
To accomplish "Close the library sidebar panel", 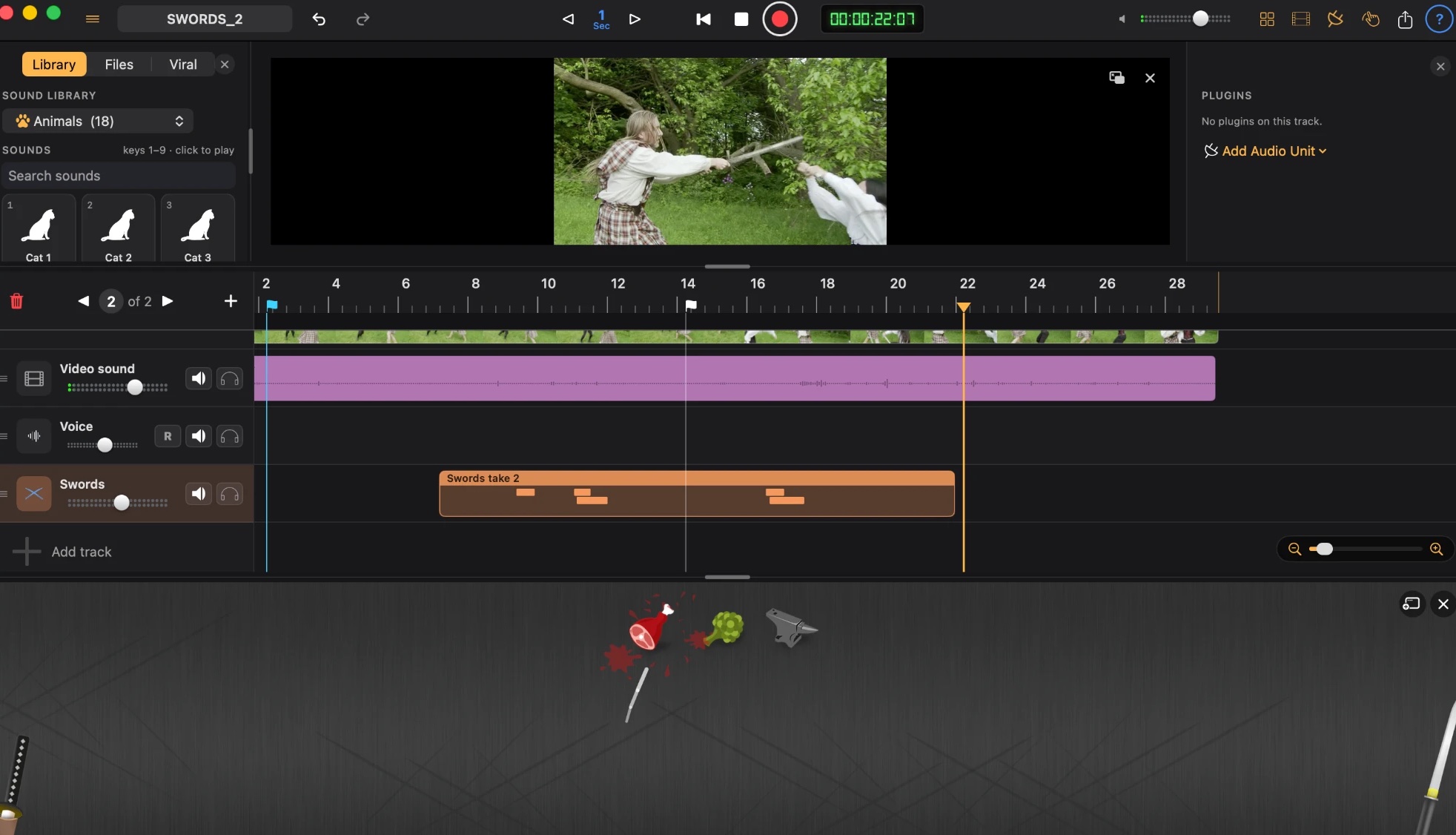I will [225, 65].
